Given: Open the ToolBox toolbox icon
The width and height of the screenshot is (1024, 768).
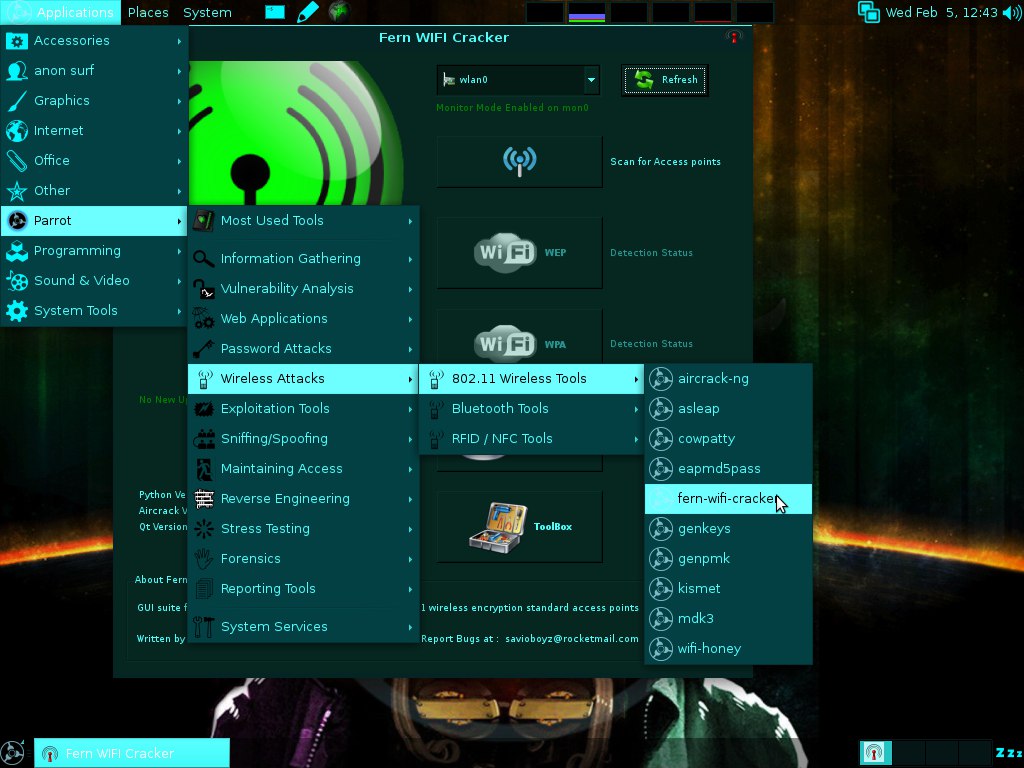Looking at the screenshot, I should pyautogui.click(x=498, y=528).
